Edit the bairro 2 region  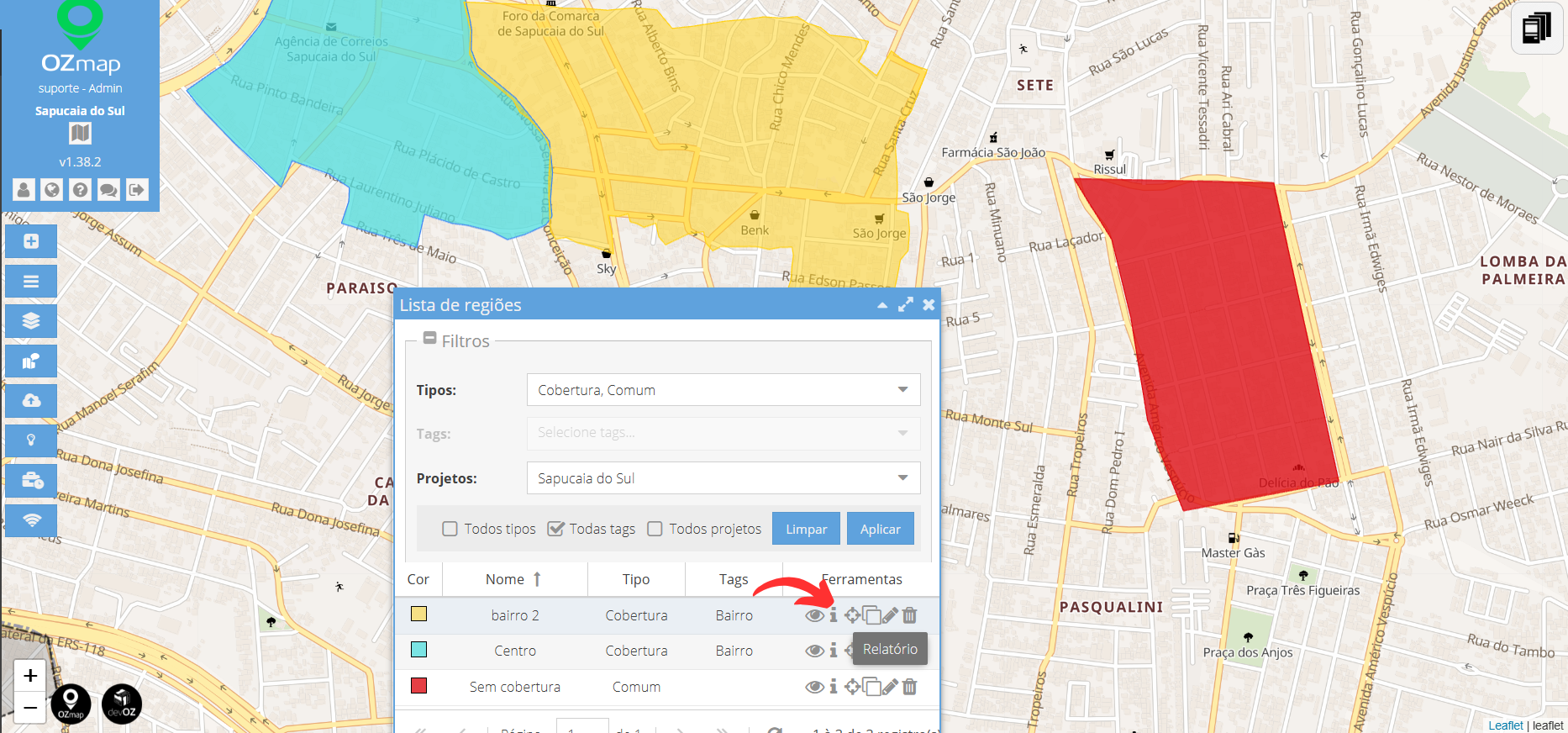891,615
